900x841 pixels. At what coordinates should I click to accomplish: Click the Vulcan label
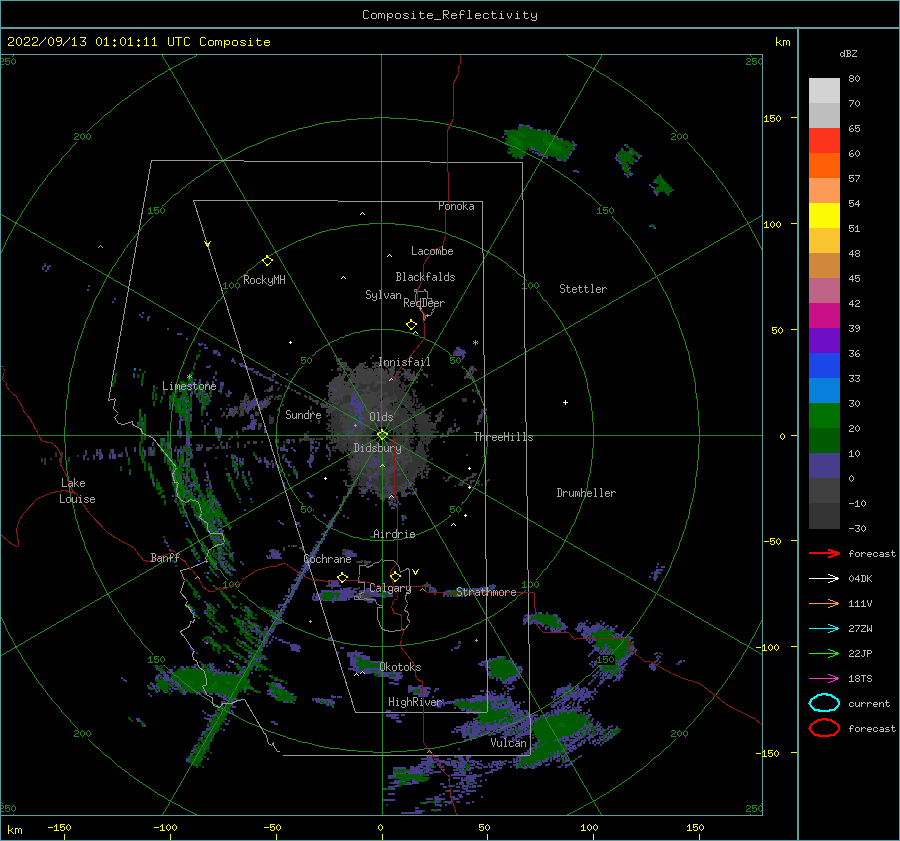pos(509,743)
